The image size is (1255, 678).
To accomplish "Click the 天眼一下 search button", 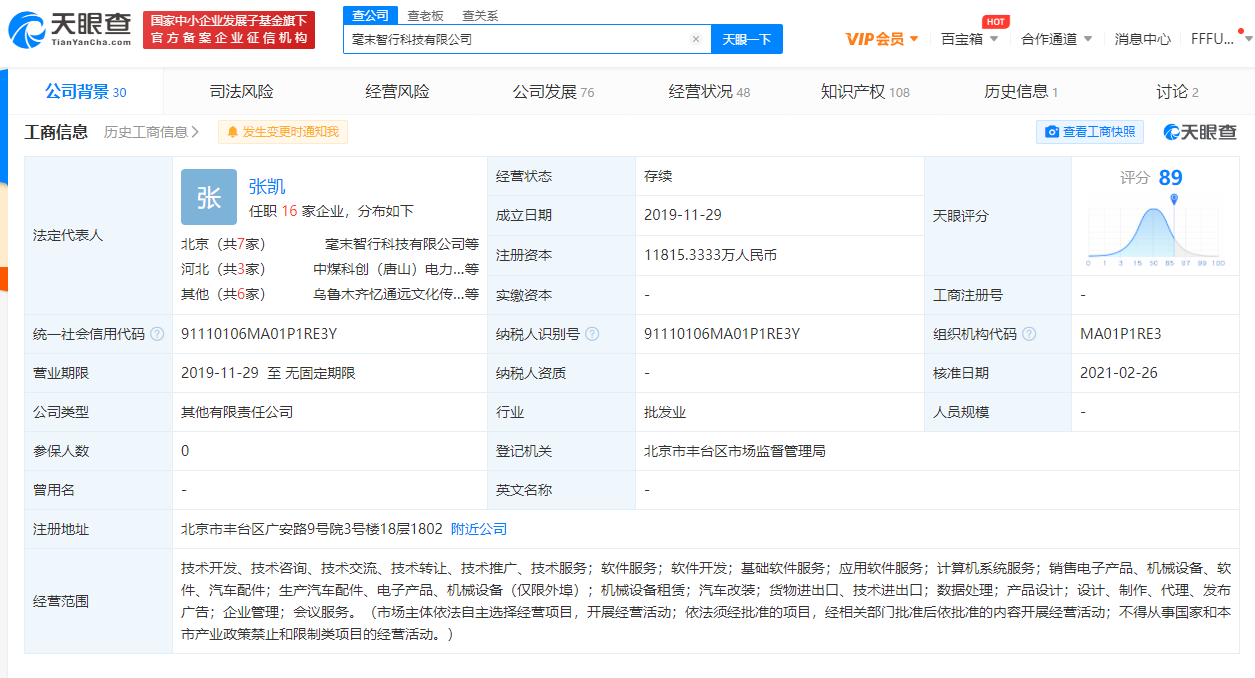I will point(747,39).
